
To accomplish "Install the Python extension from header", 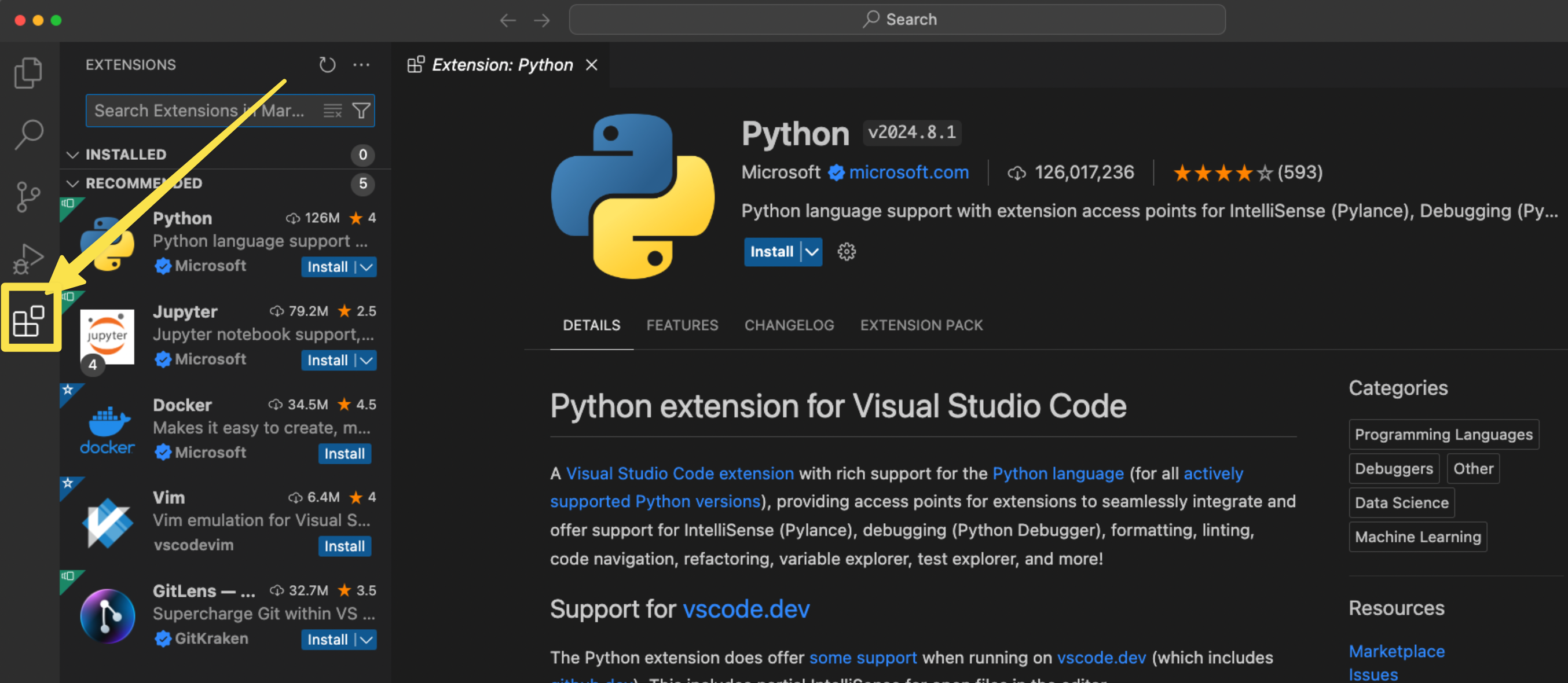I will click(x=771, y=251).
